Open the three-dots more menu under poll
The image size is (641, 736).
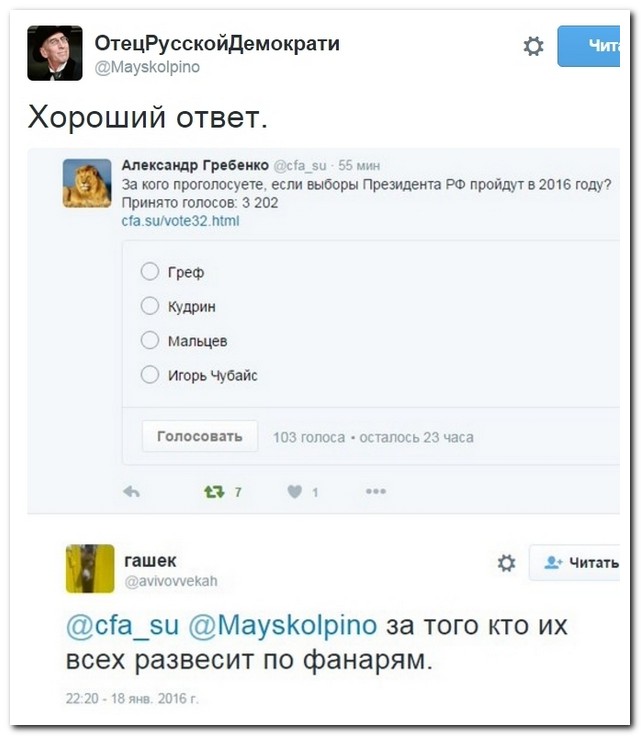(x=376, y=492)
